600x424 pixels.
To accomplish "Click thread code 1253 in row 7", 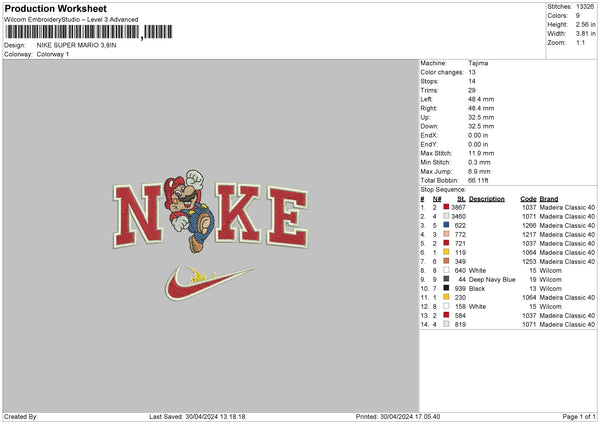I will (529, 262).
